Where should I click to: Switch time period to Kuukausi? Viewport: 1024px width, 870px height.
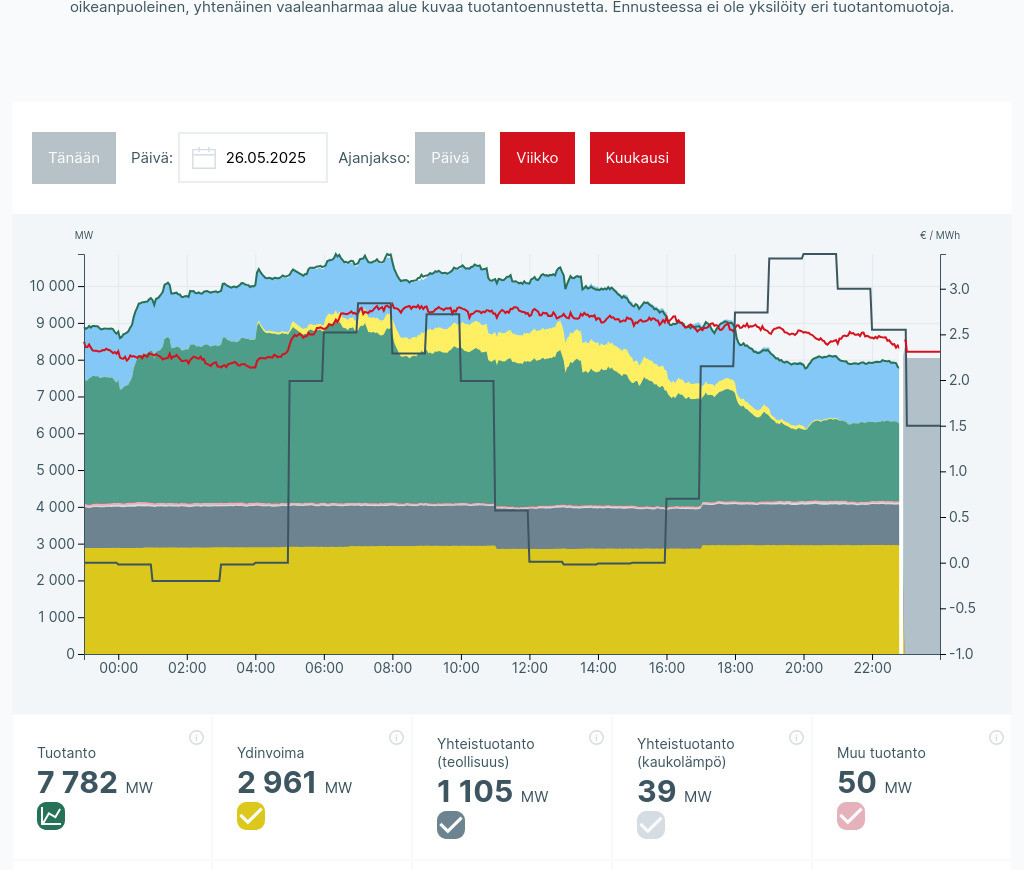637,158
